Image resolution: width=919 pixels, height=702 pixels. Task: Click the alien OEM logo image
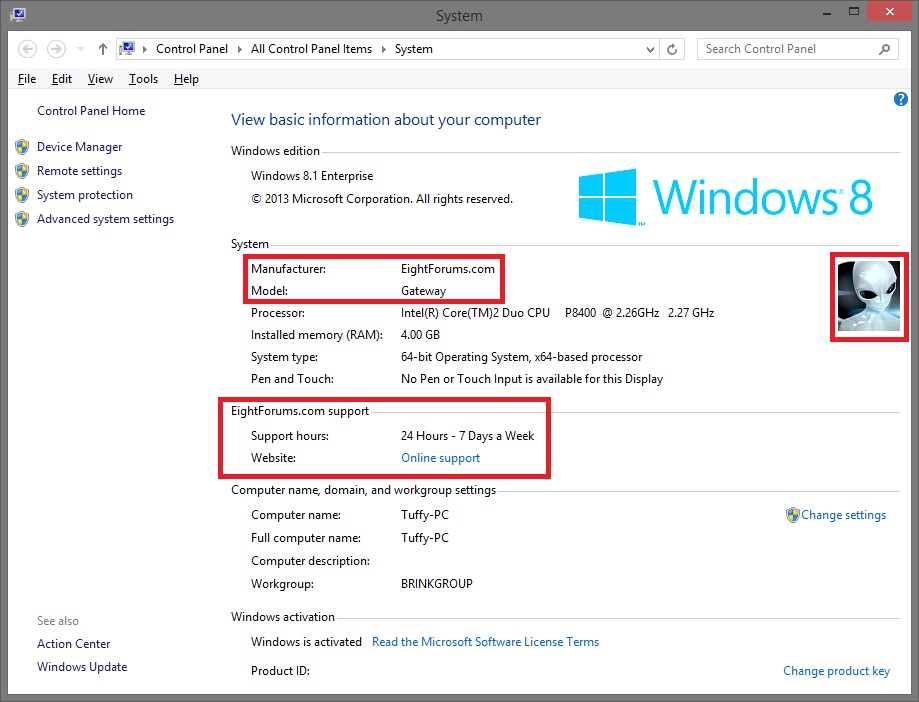click(x=869, y=296)
